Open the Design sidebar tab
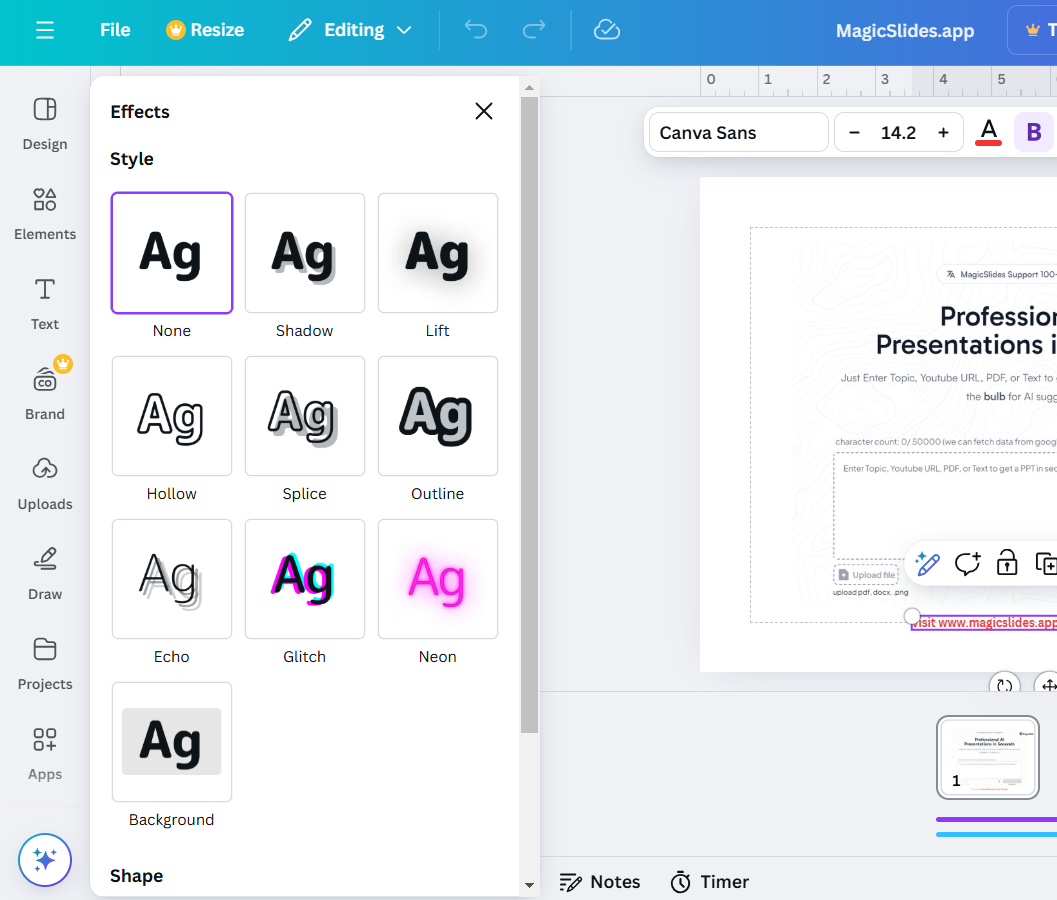 (45, 125)
